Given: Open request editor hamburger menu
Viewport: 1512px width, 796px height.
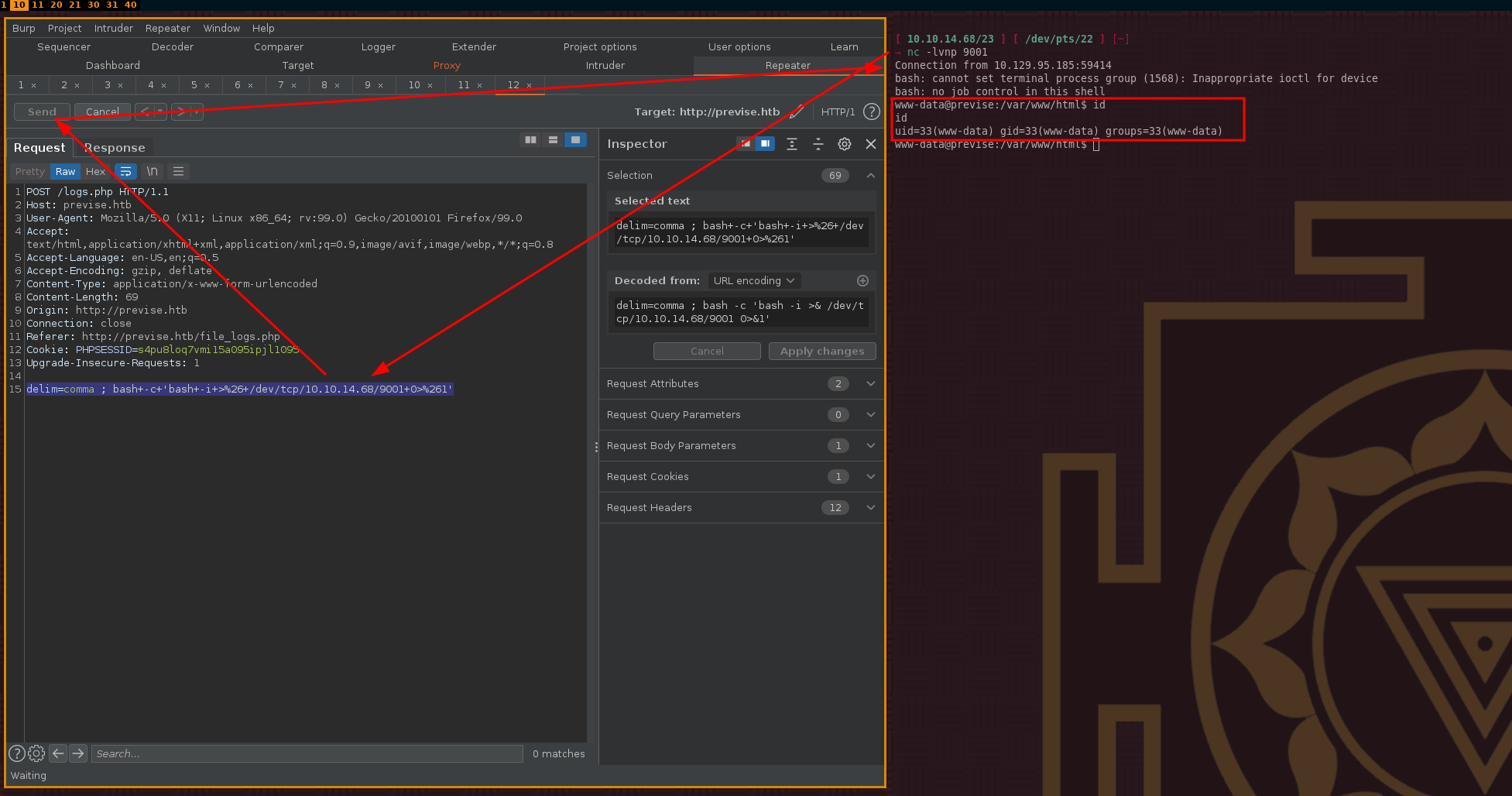Looking at the screenshot, I should tap(178, 171).
